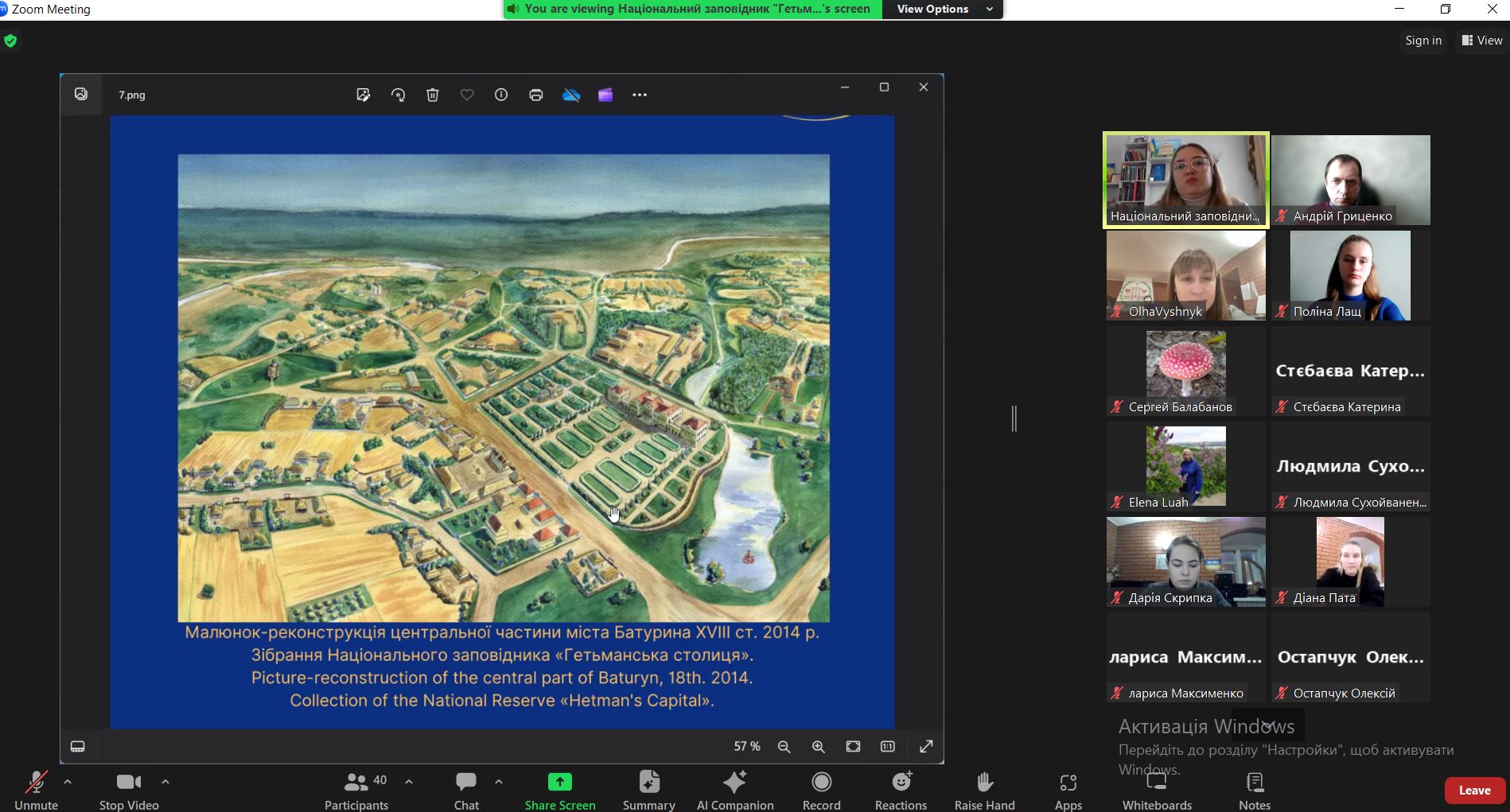Select Діана Пата video tile
The height and width of the screenshot is (812, 1510).
click(1350, 561)
